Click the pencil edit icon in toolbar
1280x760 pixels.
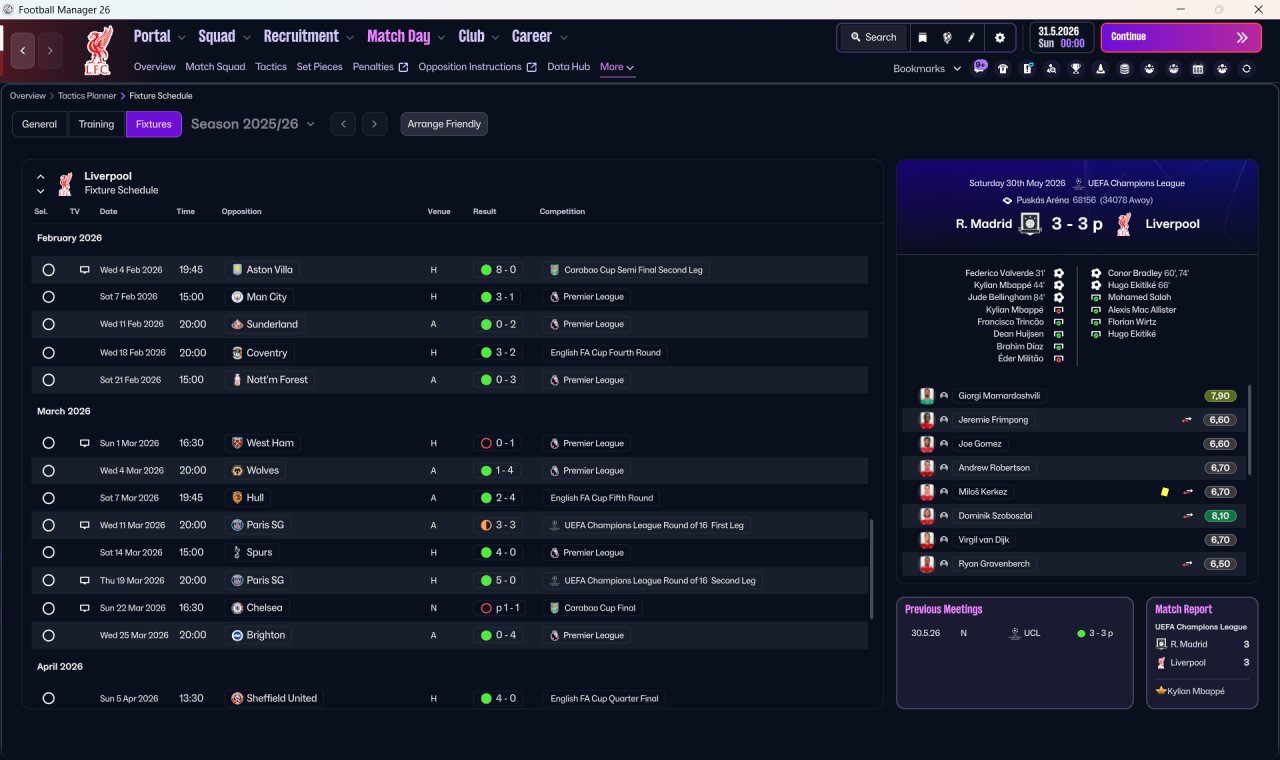click(x=971, y=37)
